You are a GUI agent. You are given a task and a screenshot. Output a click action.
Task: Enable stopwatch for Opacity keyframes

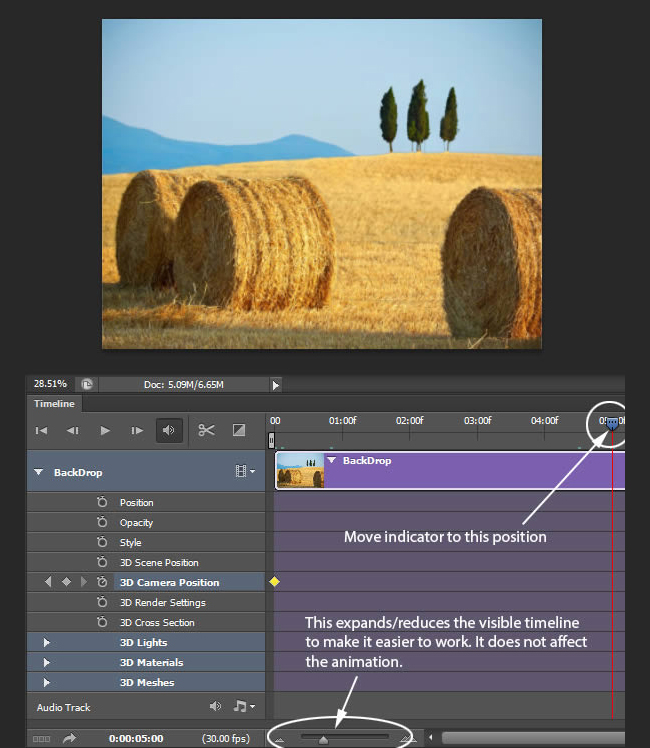[x=101, y=523]
